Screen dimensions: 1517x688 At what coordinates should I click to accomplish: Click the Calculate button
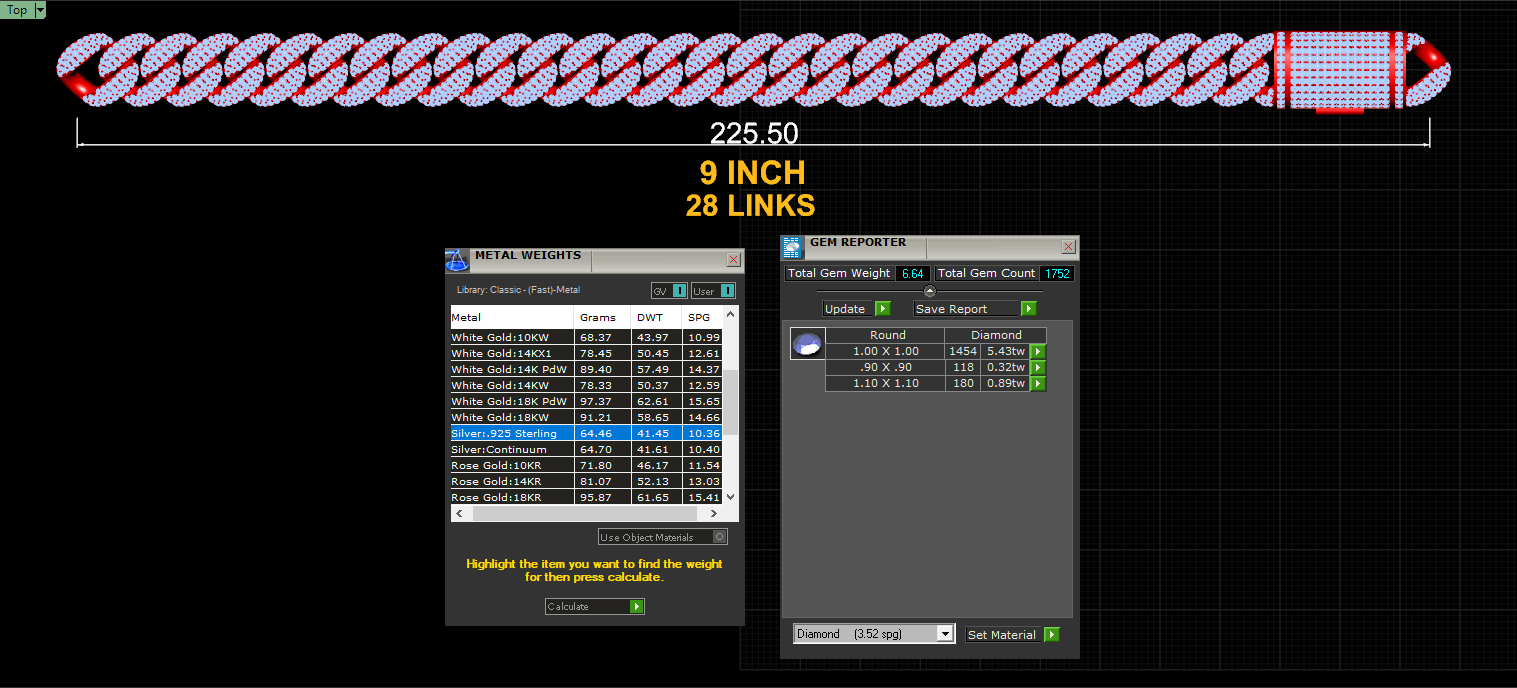point(595,607)
